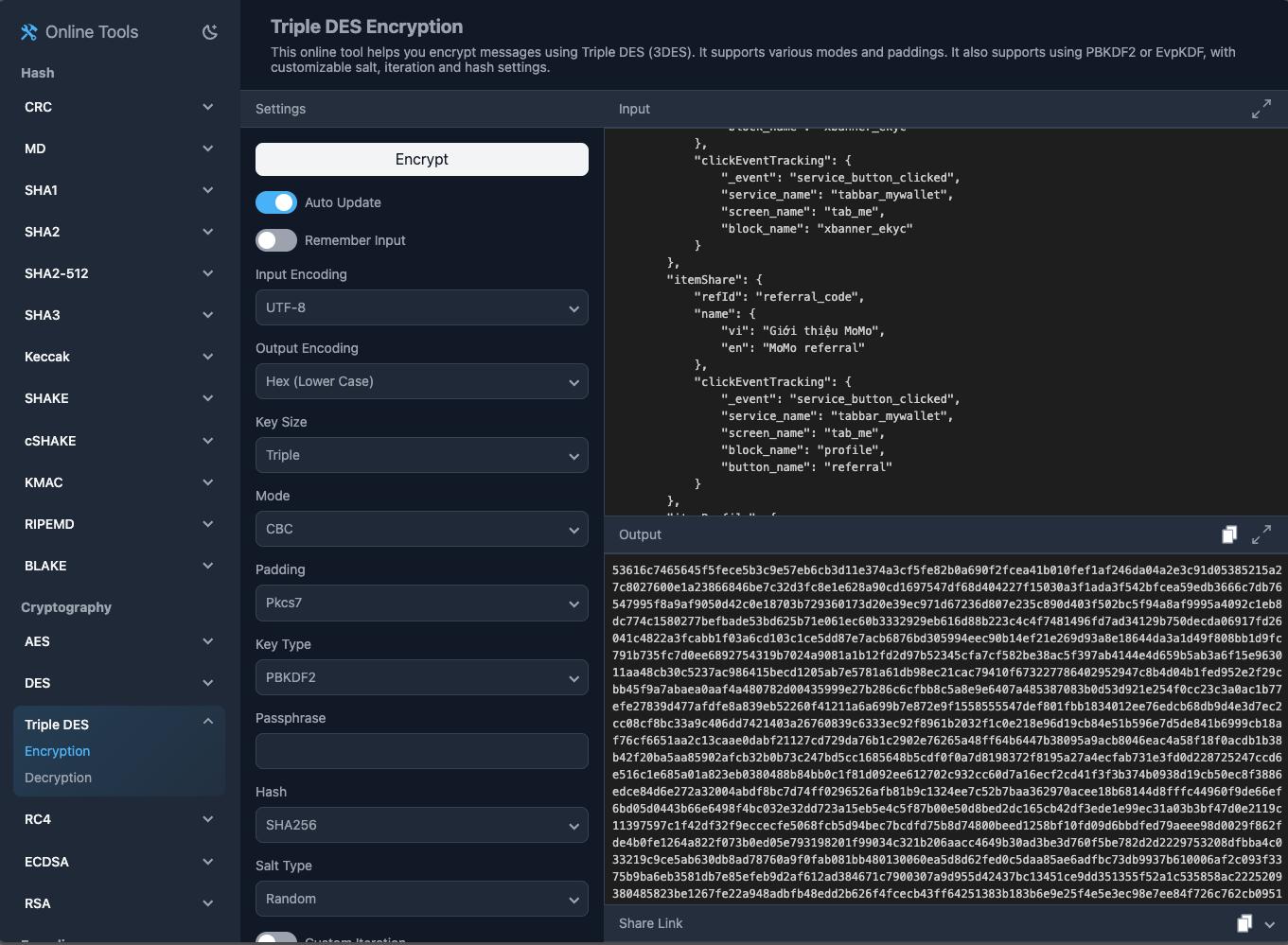
Task: Expand the Share Link section chevron
Action: pos(1270,924)
